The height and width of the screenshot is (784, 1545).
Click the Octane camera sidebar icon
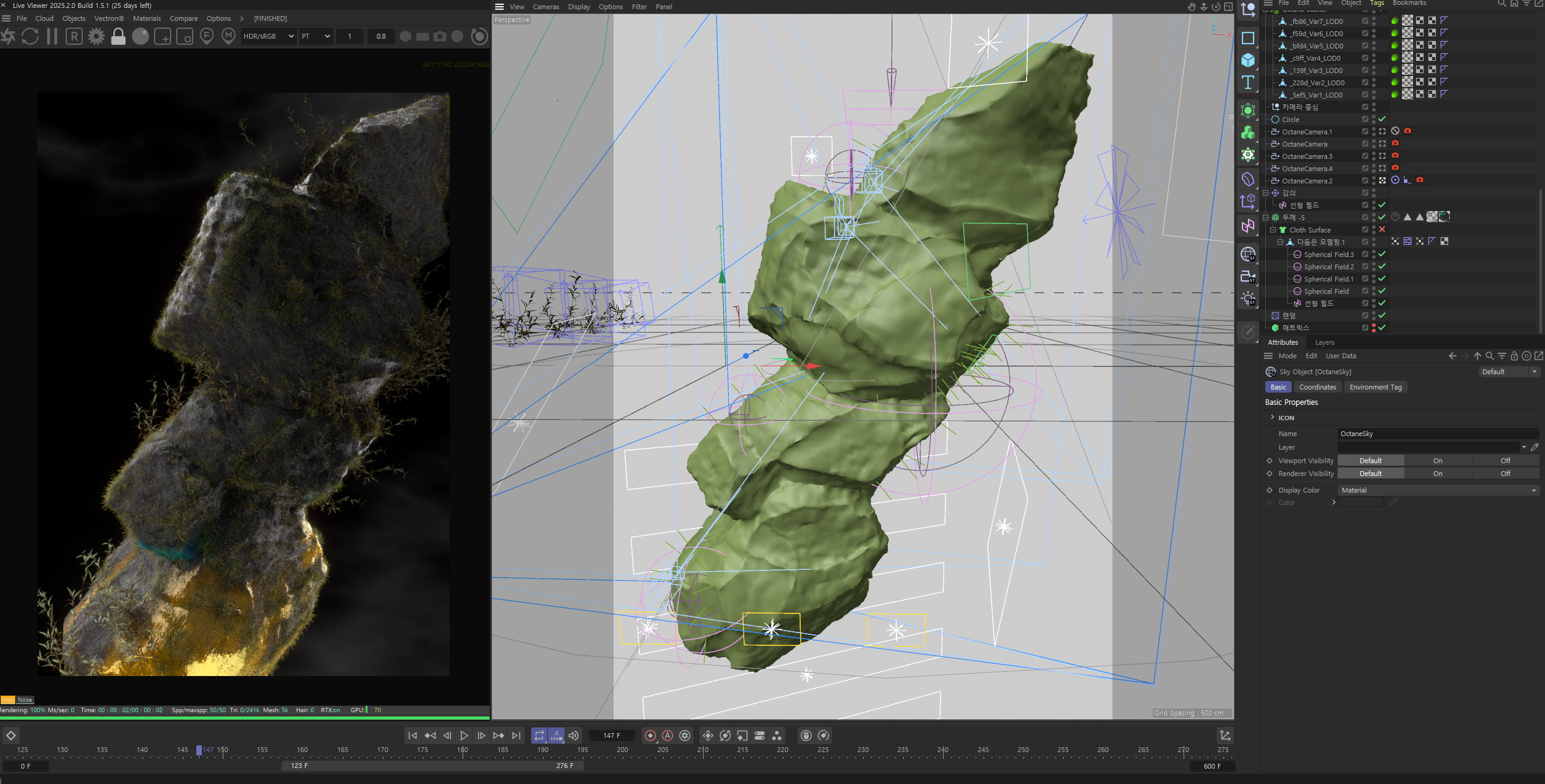click(x=1247, y=277)
